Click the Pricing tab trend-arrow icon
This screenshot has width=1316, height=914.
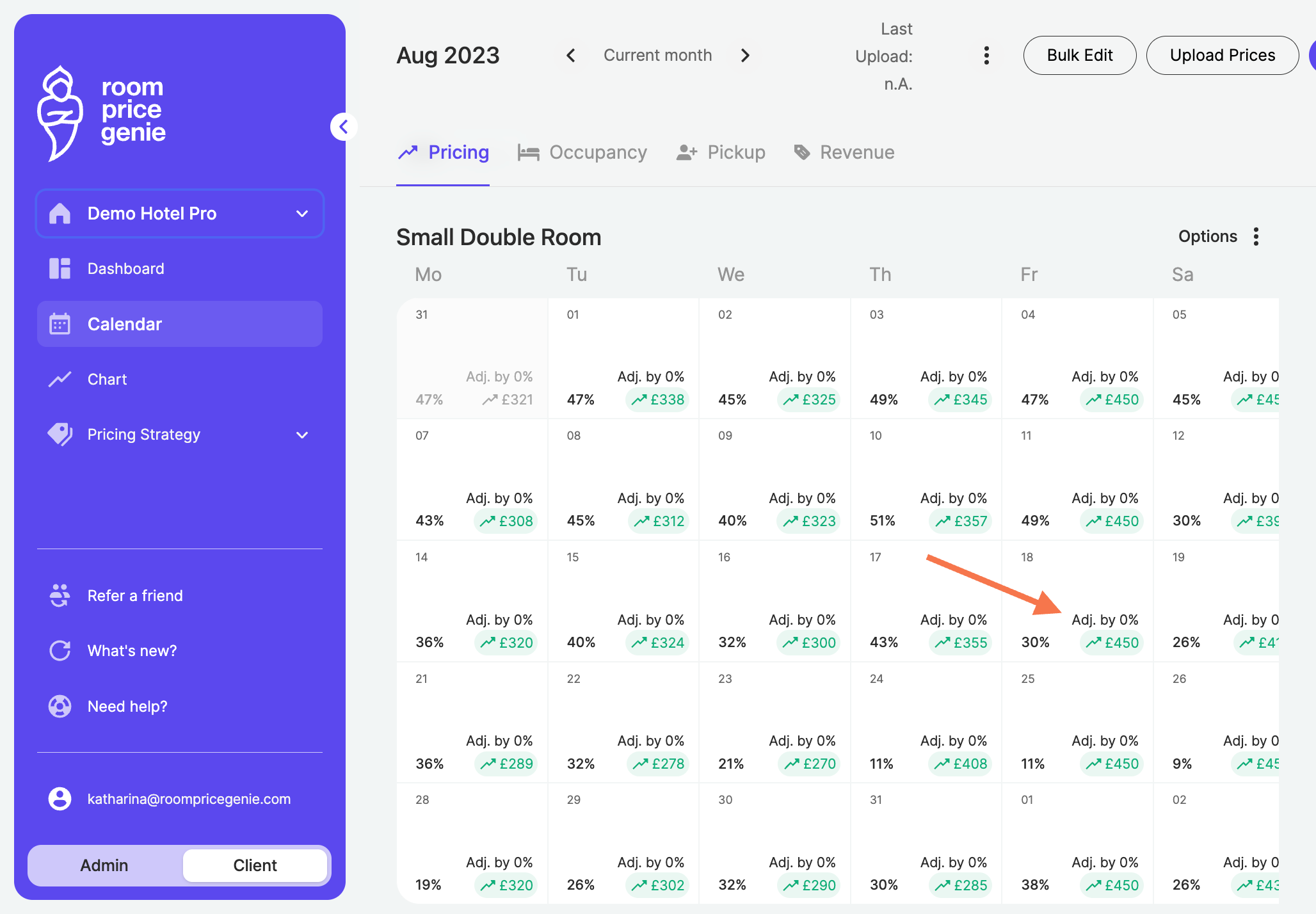(x=408, y=152)
